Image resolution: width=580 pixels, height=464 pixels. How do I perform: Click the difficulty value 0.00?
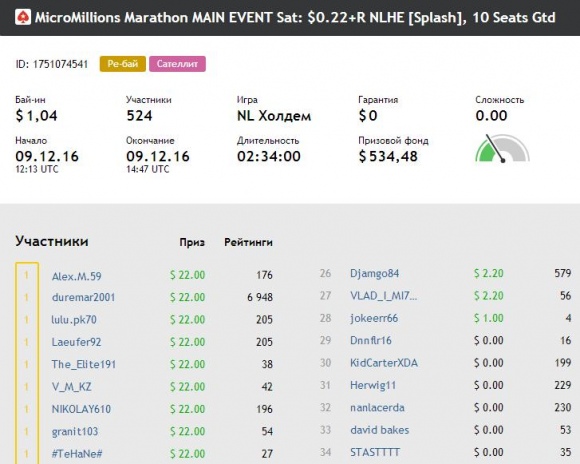pos(491,116)
